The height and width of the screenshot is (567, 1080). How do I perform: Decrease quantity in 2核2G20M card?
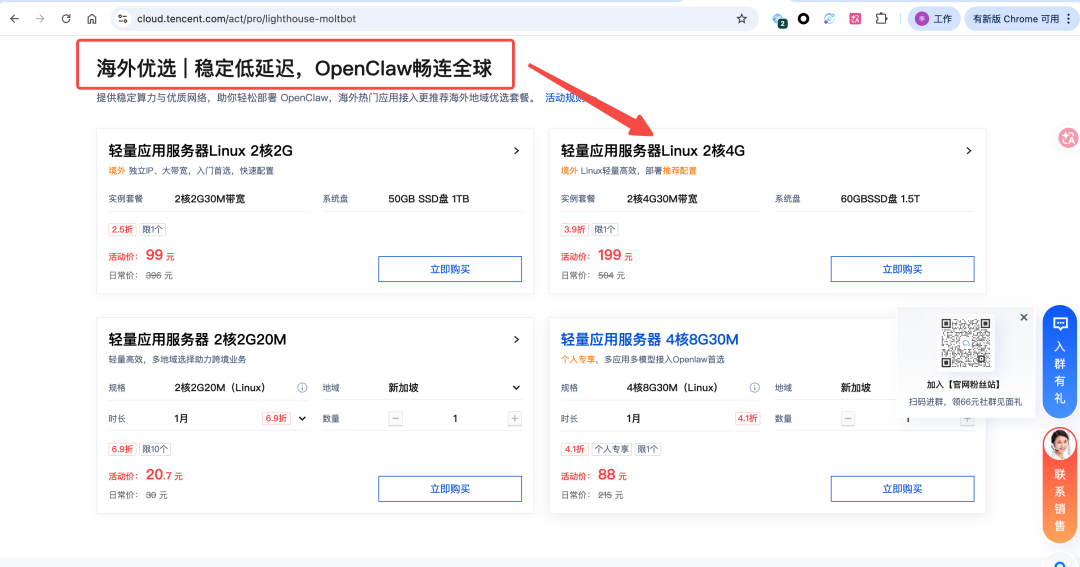coord(395,419)
